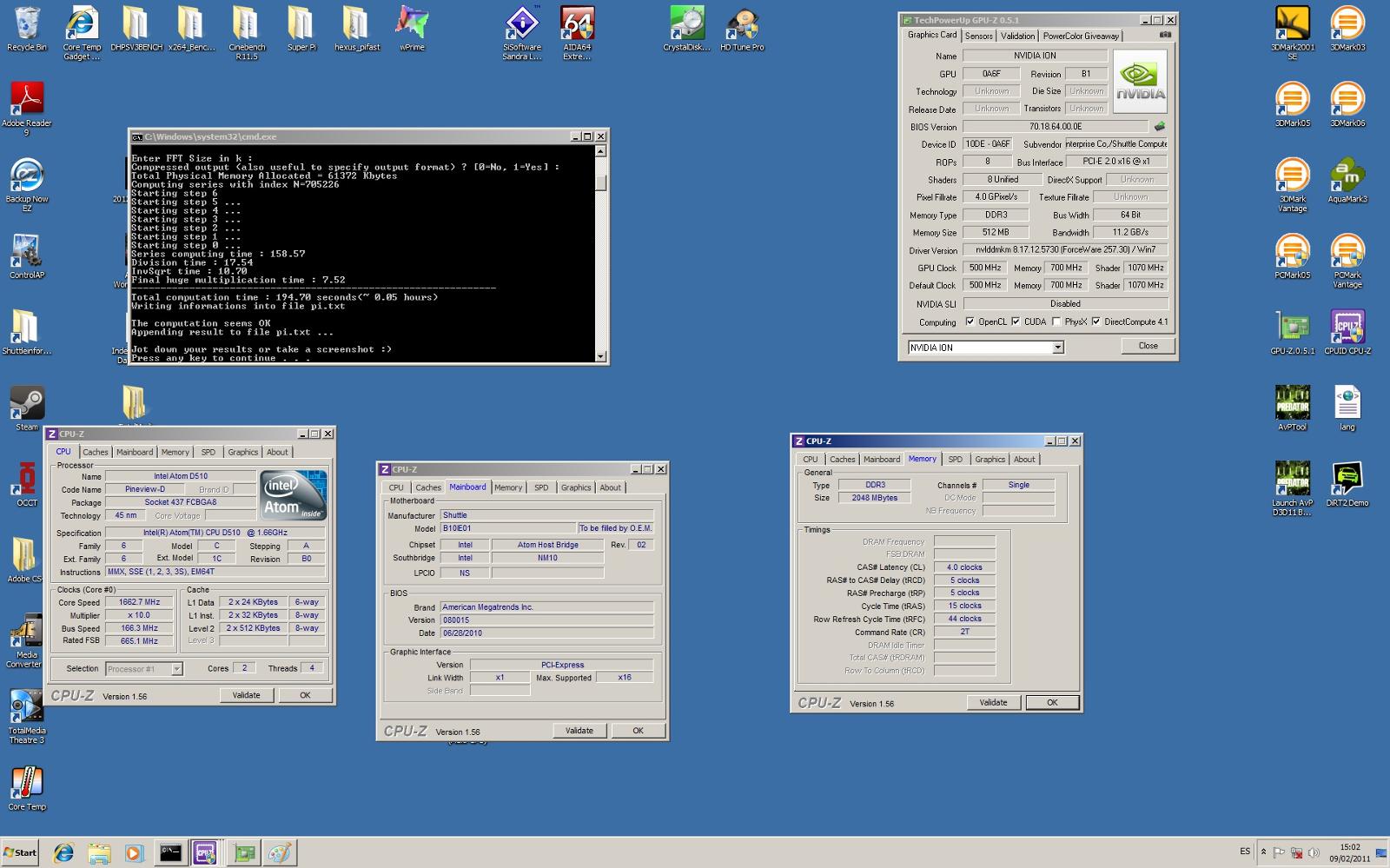Switch to Sensors tab in GPU-Z
The image size is (1390, 868).
click(979, 36)
